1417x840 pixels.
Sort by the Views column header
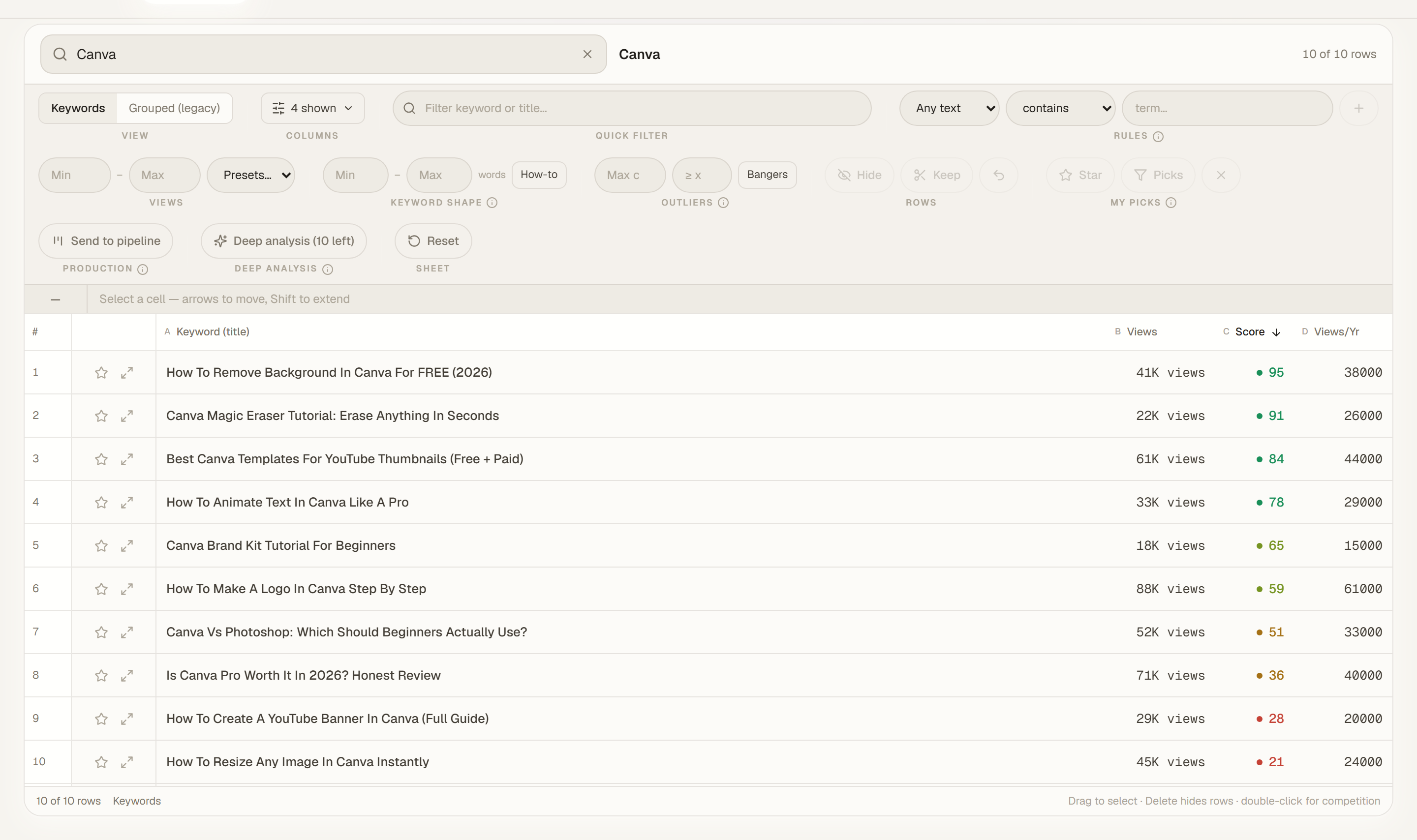(1141, 331)
